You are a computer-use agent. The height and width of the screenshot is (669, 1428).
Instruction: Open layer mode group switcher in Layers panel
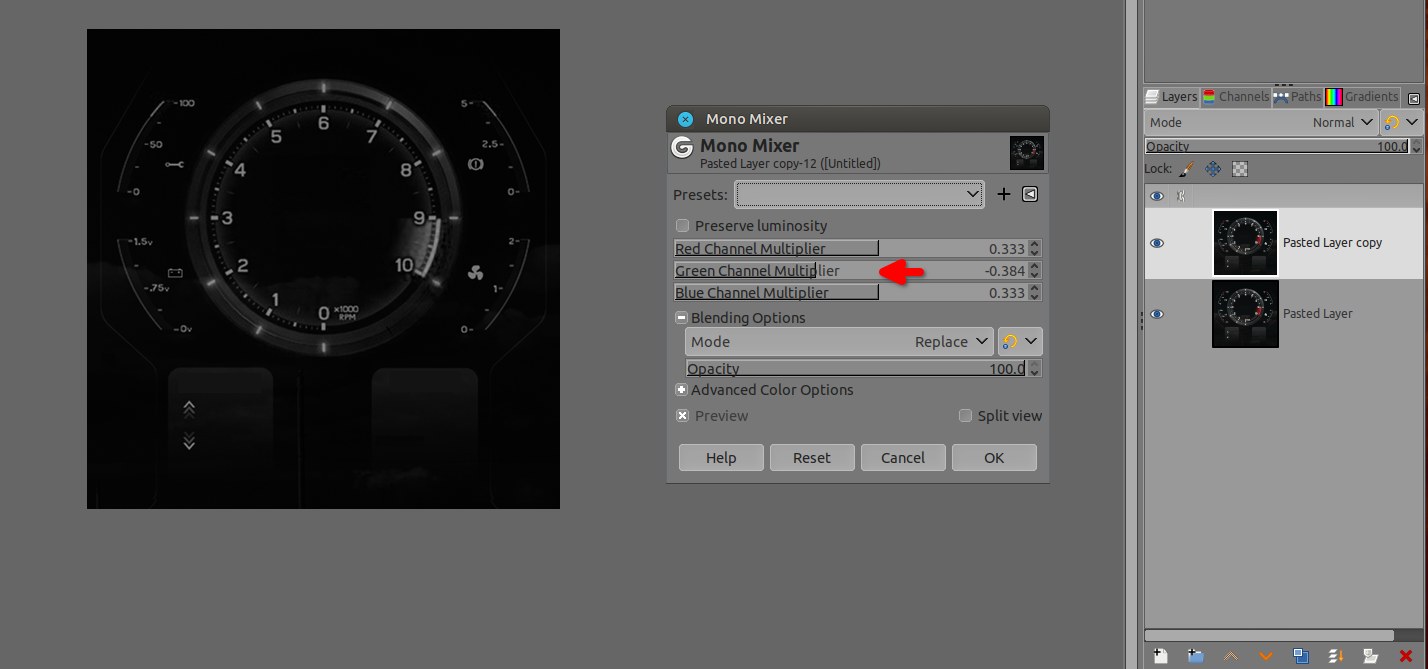point(1401,122)
